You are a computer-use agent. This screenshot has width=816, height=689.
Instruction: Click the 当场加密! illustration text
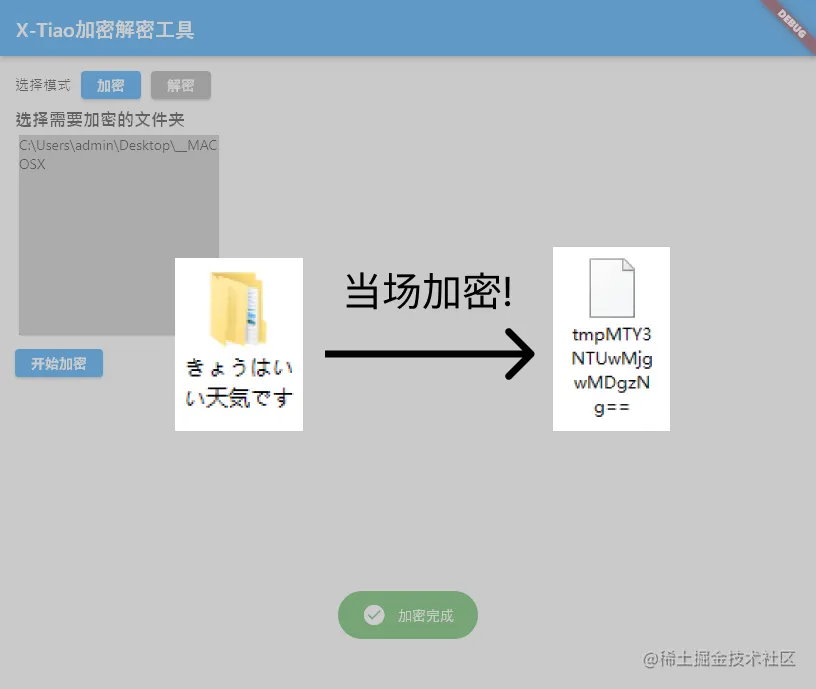coord(428,291)
